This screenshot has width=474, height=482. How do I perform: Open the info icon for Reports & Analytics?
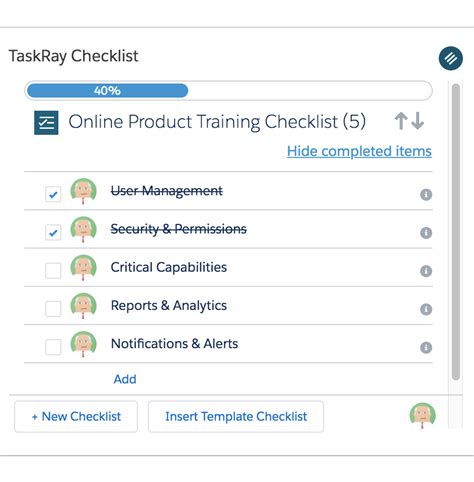click(x=426, y=309)
